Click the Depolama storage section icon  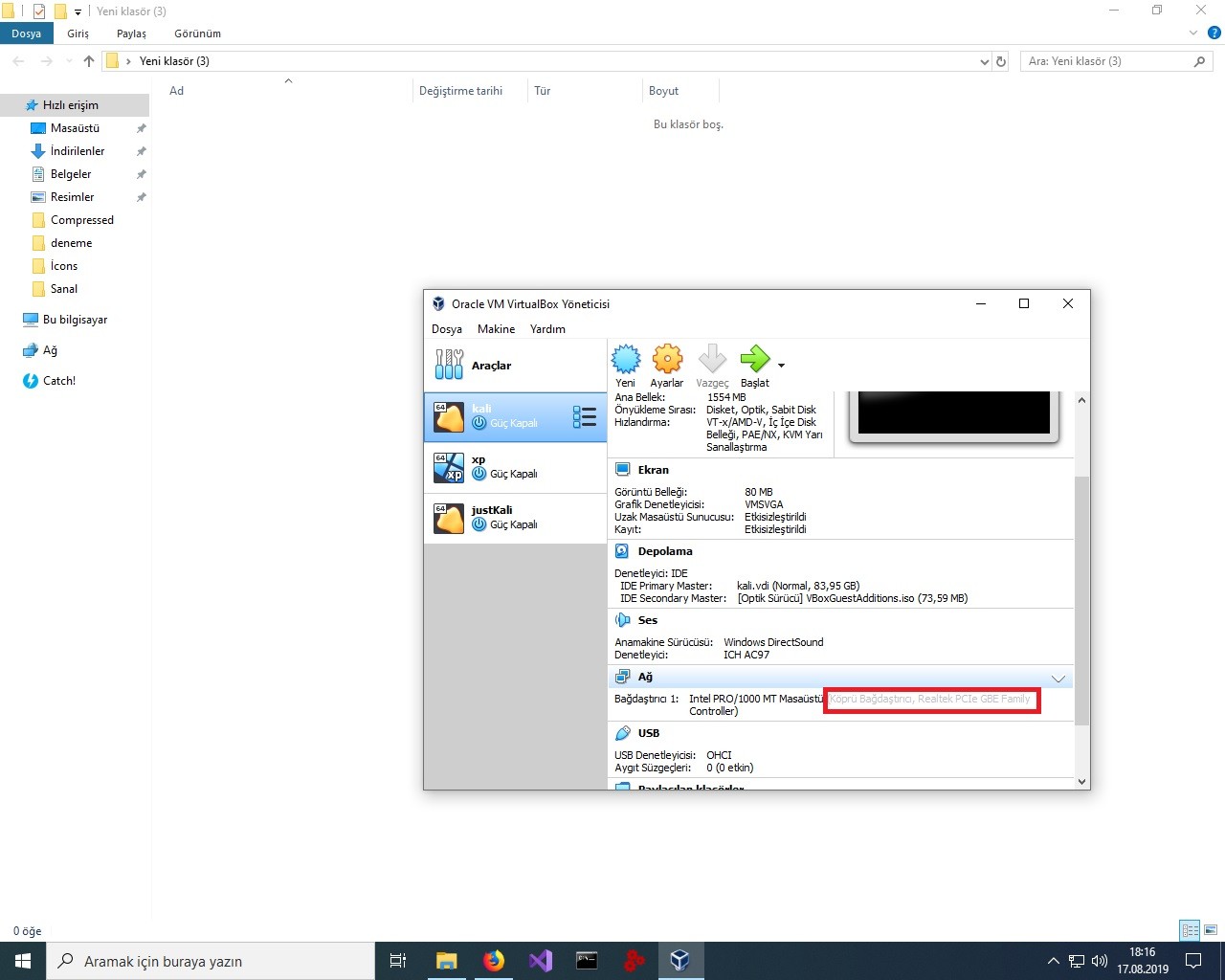[622, 551]
